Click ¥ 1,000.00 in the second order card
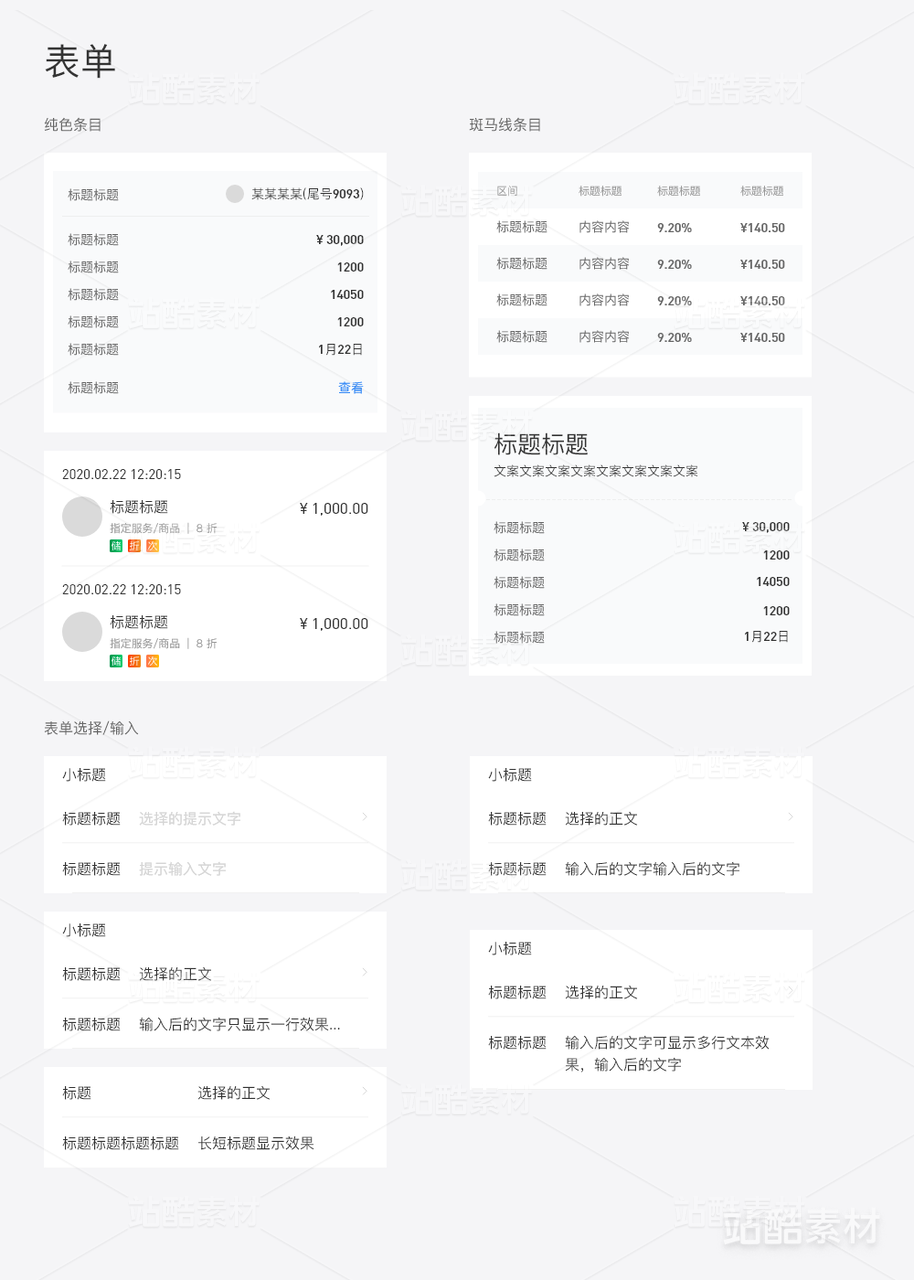 (x=334, y=624)
